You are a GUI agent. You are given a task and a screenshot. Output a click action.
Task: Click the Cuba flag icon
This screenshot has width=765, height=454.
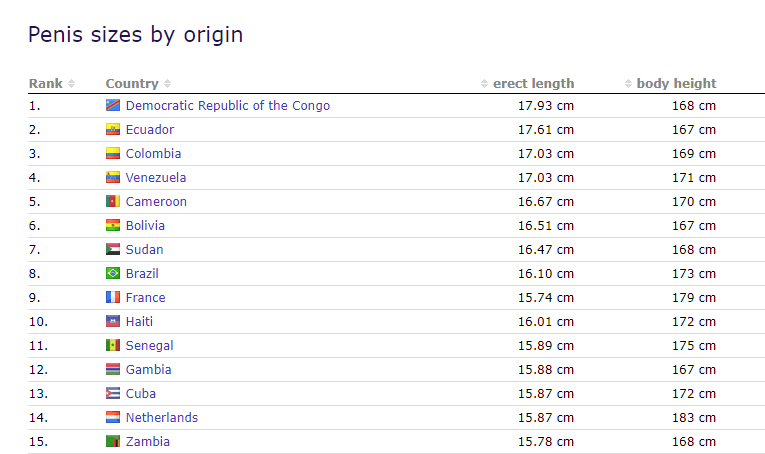pyautogui.click(x=113, y=394)
